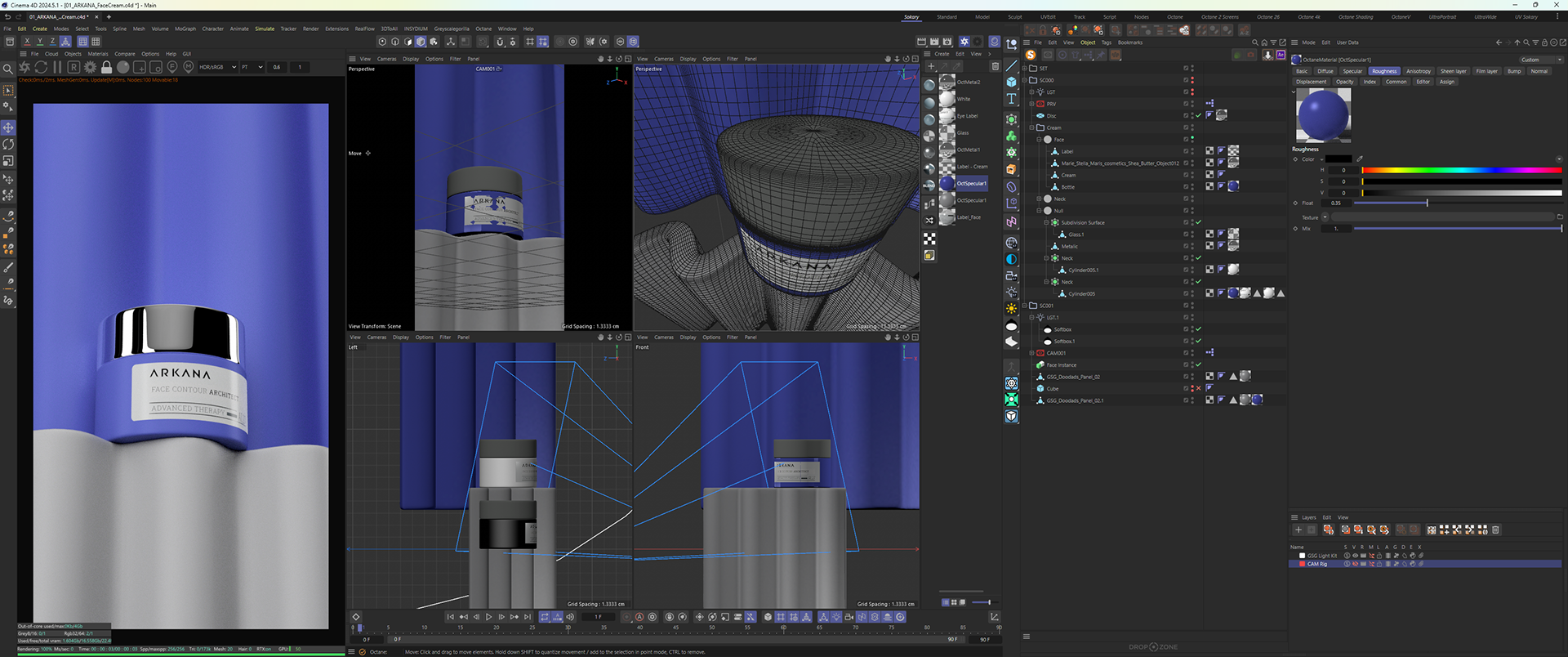Viewport: 1568px width, 657px height.
Task: Select the Standard layout button
Action: [947, 17]
